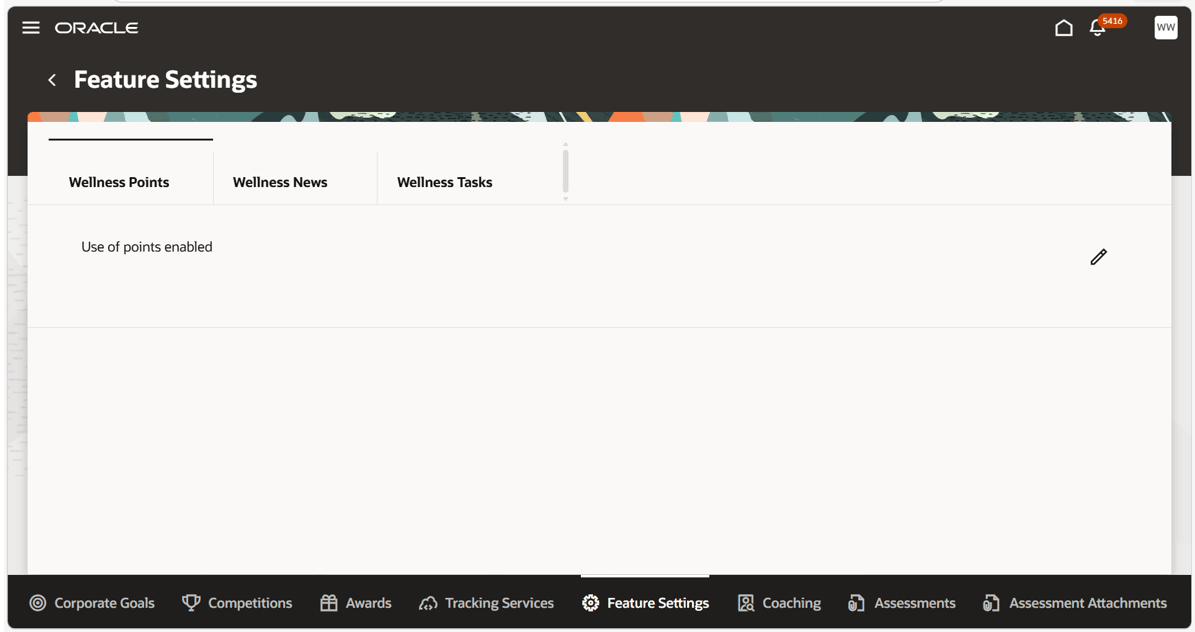The width and height of the screenshot is (1195, 632).
Task: Open Awards in bottom navigation
Action: coord(355,603)
